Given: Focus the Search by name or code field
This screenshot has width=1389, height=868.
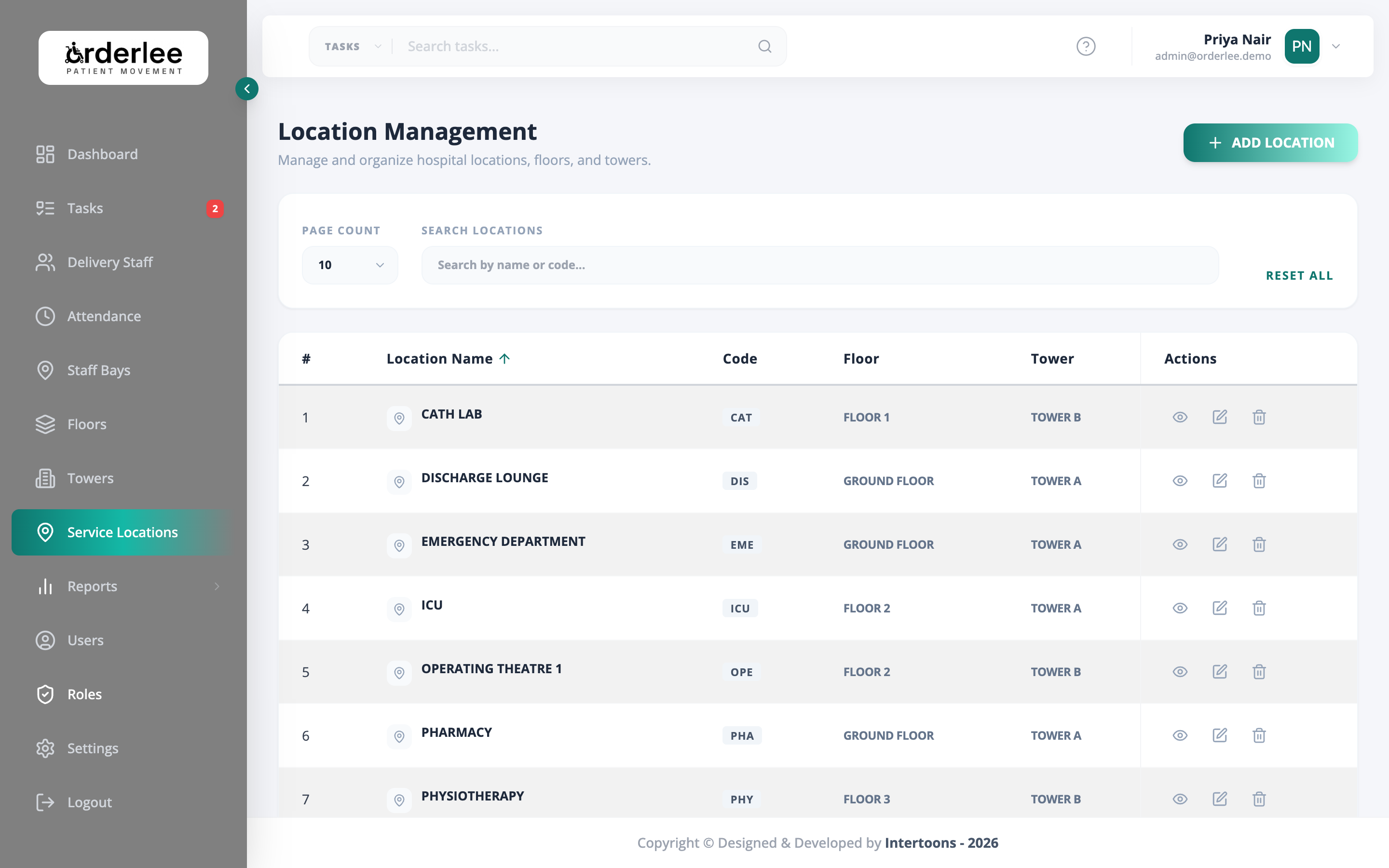Looking at the screenshot, I should coord(819,265).
